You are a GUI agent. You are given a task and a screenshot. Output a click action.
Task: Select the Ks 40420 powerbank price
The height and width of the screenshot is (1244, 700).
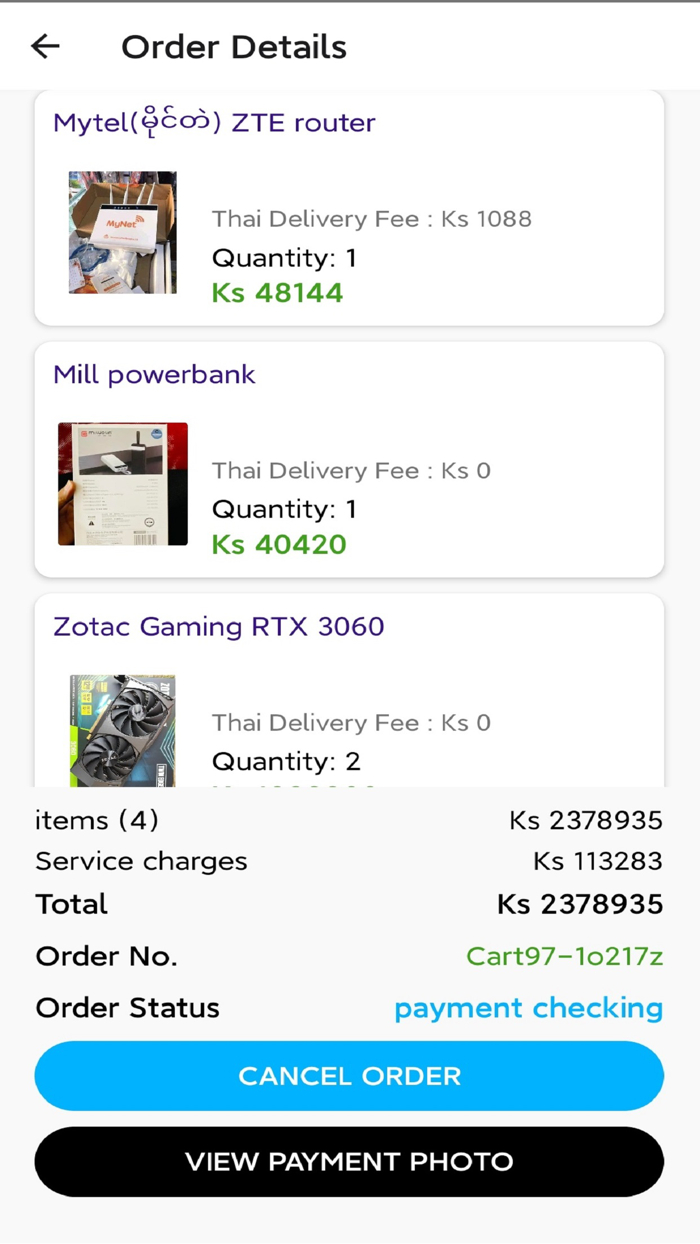pyautogui.click(x=276, y=543)
